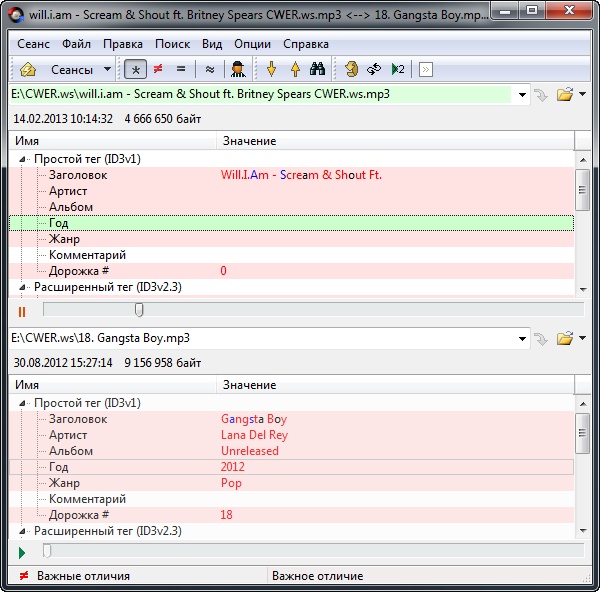The image size is (600, 592).
Task: Pause playback of the top file
Action: tap(22, 311)
